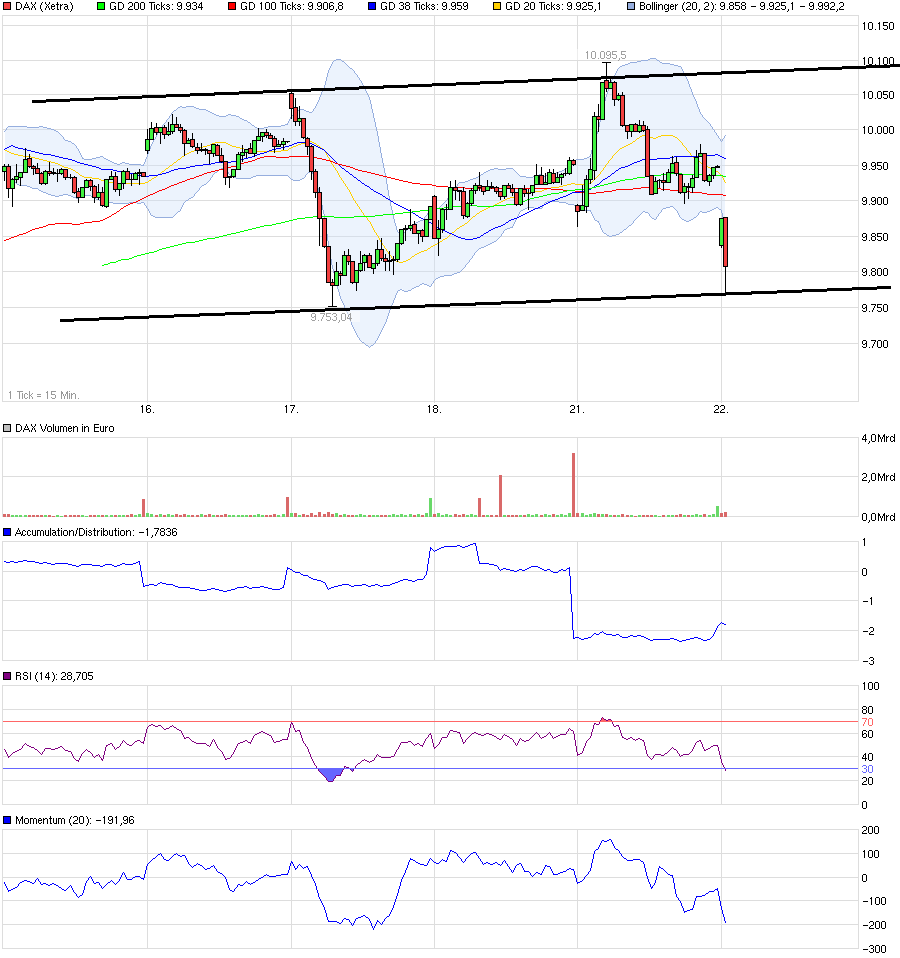900x958 pixels.
Task: Click the blue GD 38 Ticks legend swatch
Action: 371,6
